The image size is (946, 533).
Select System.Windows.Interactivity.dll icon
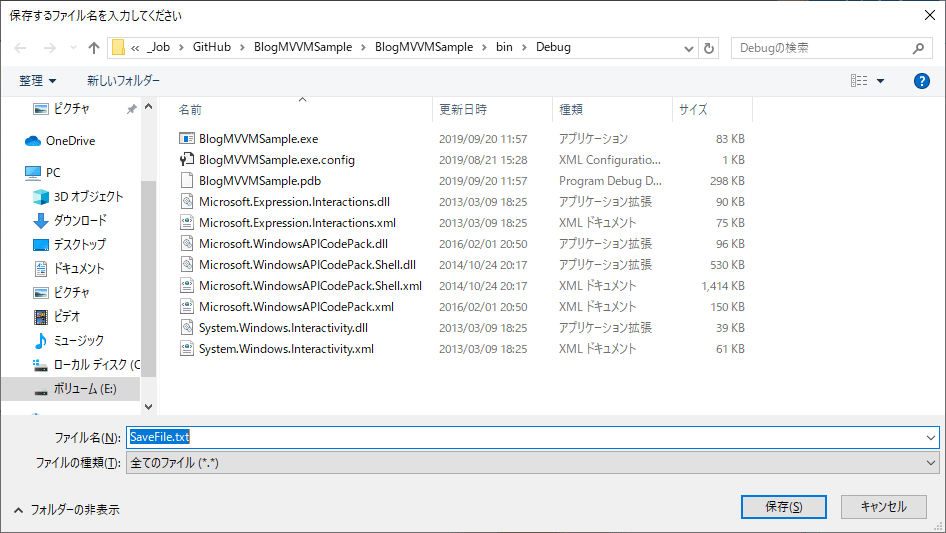click(187, 328)
